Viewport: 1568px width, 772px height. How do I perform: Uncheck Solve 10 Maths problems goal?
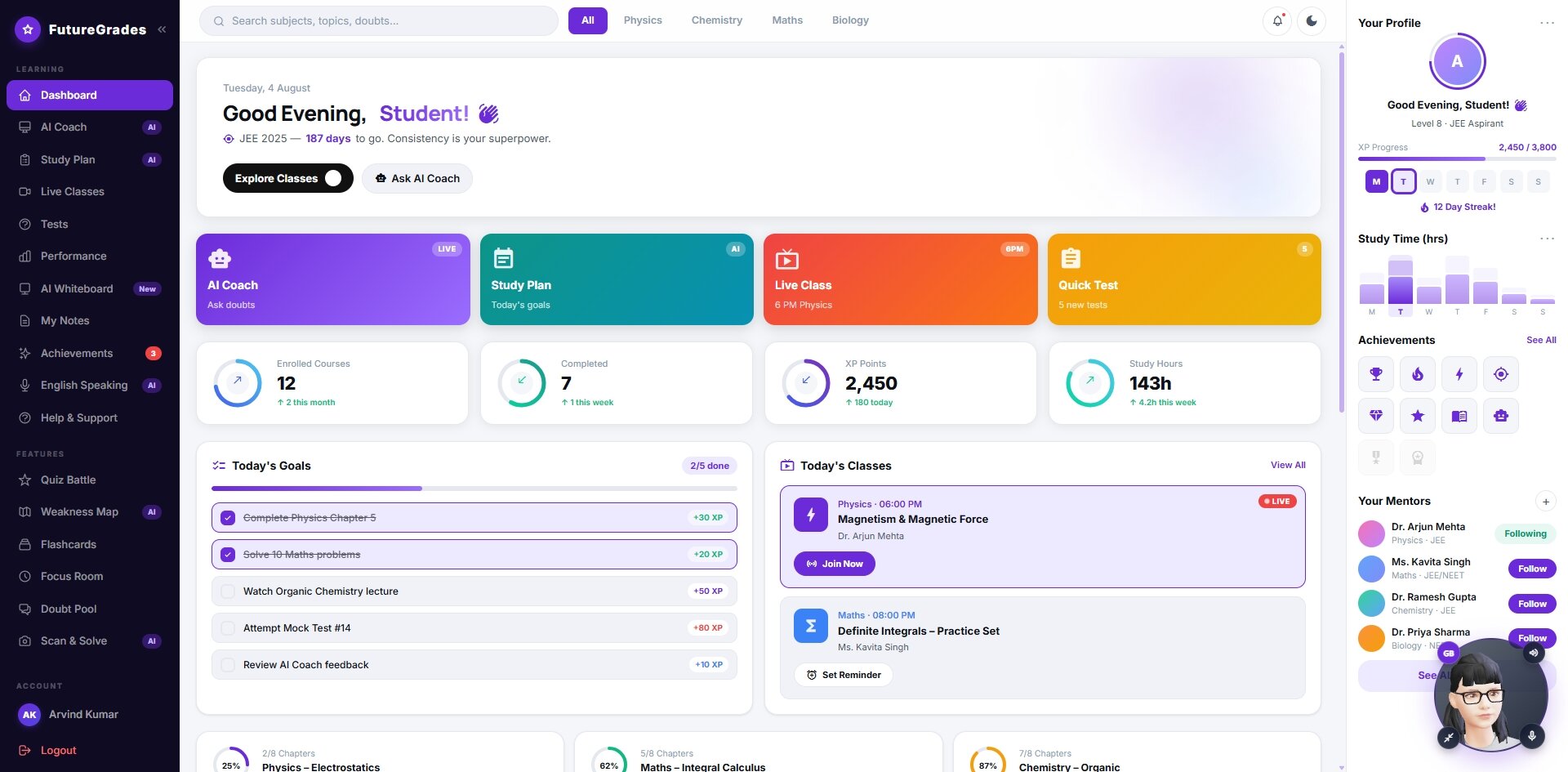click(x=228, y=555)
